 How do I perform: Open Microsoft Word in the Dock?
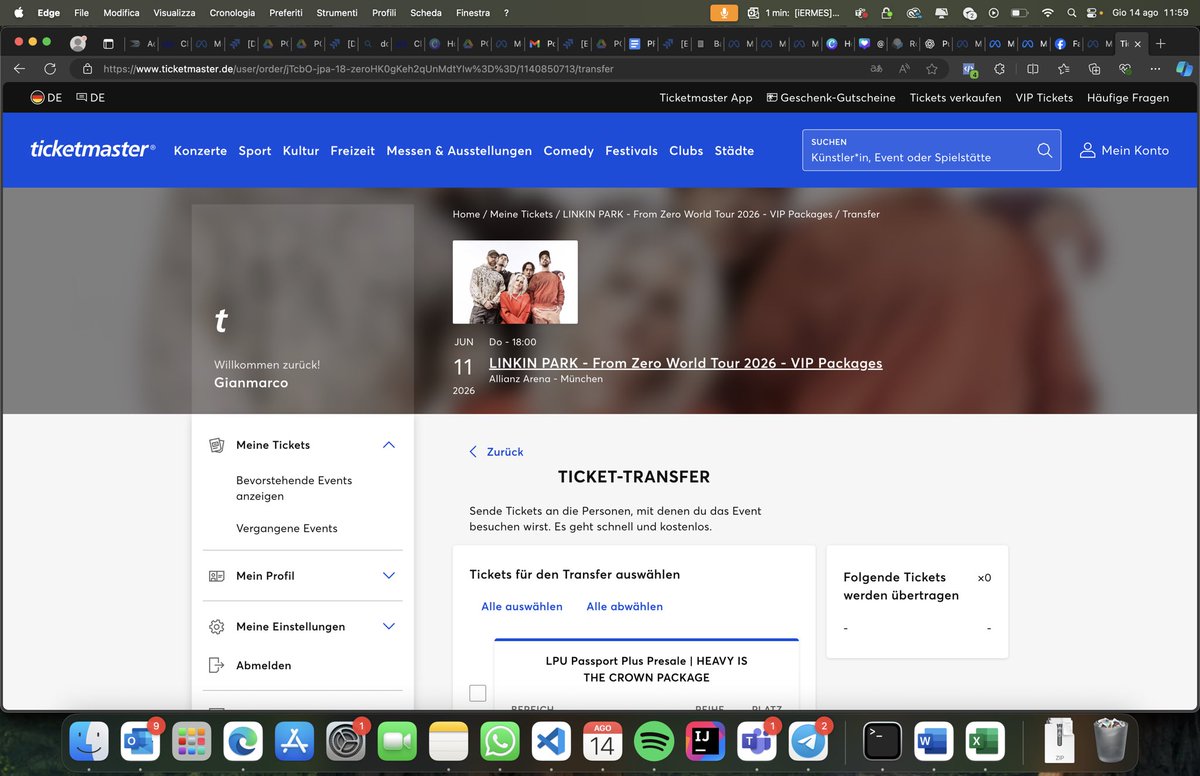[933, 741]
